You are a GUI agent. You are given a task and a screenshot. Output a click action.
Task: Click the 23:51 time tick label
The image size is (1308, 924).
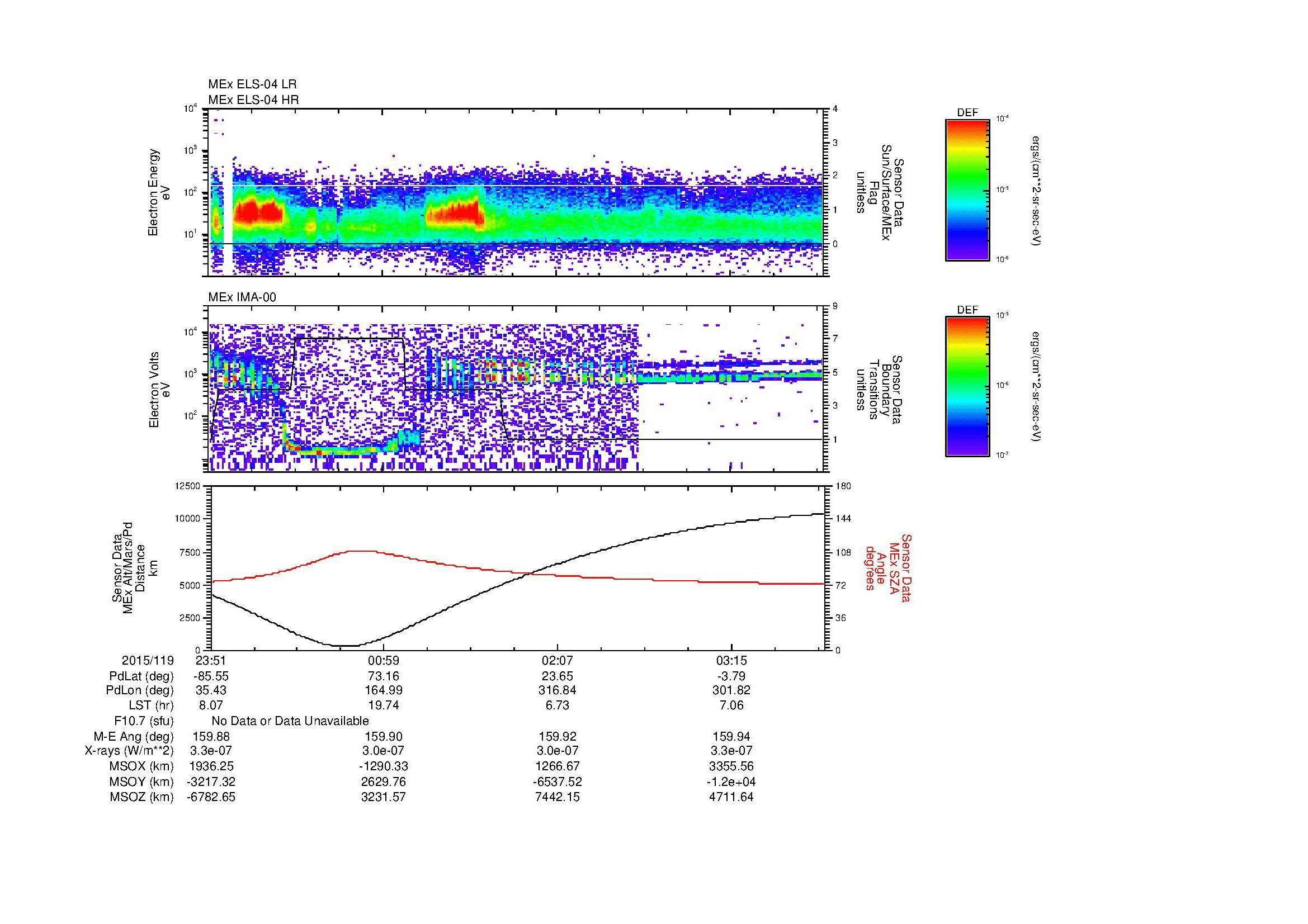(x=211, y=661)
